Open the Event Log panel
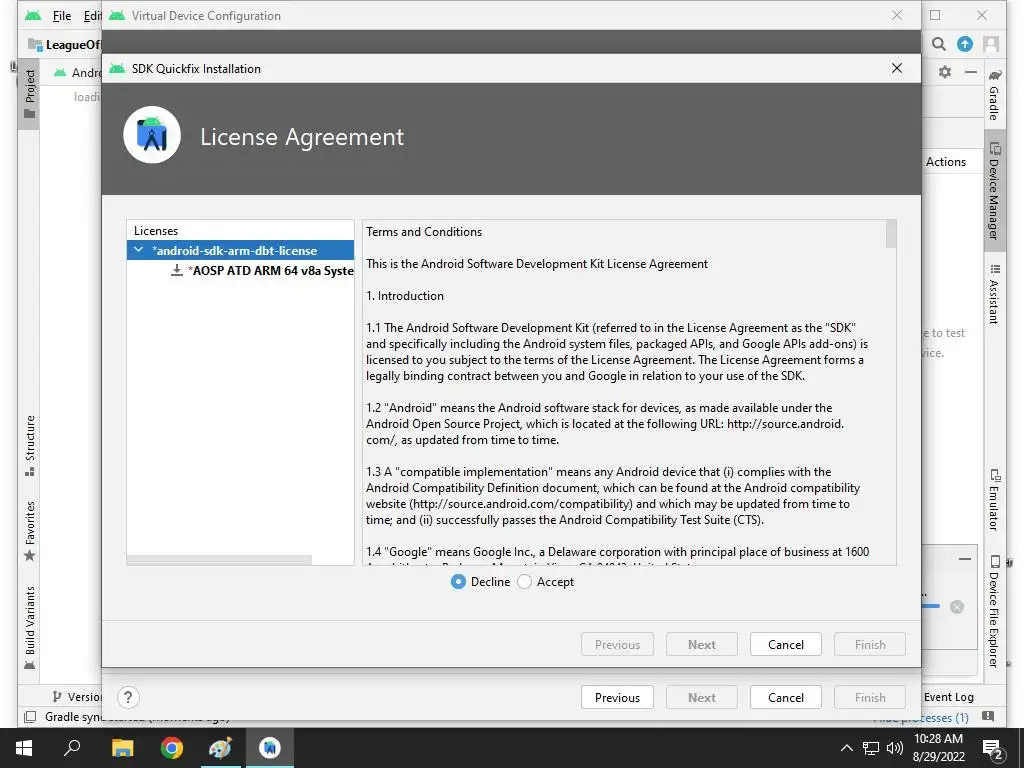Viewport: 1024px width, 768px height. click(948, 697)
